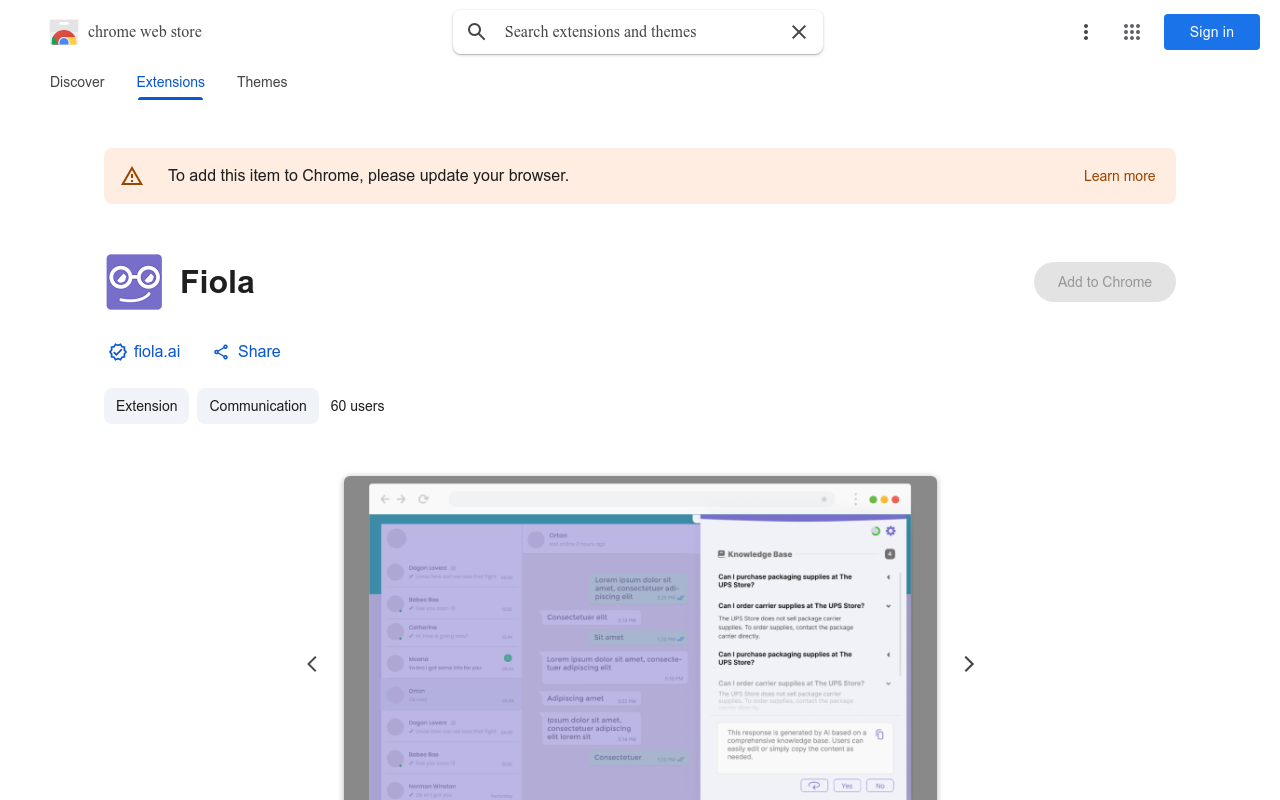Click the Fiola title heading
1280x800 pixels.
pos(217,282)
